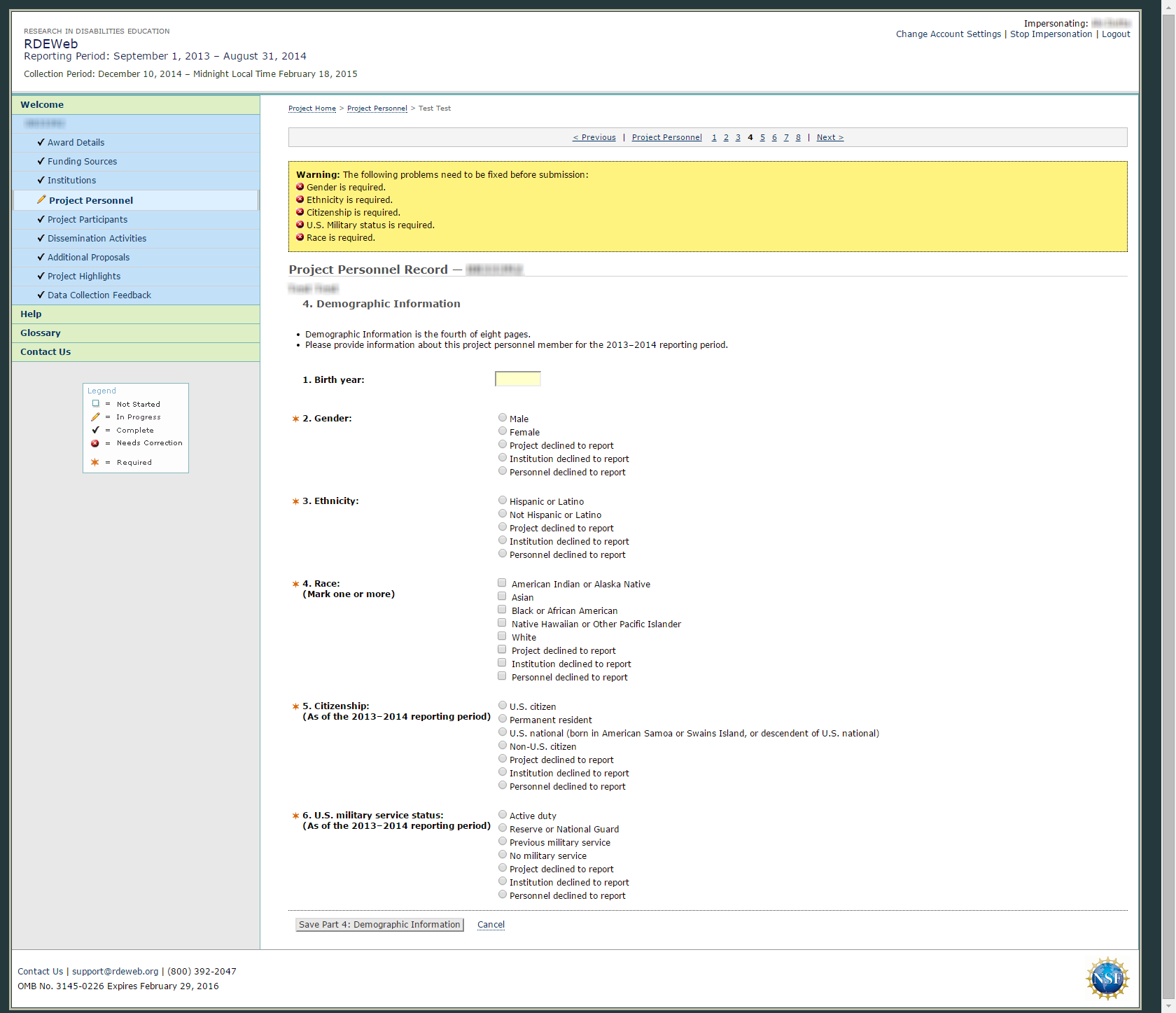Click the NSF logo in footer
Image resolution: width=1176 pixels, height=1013 pixels.
1107,978
